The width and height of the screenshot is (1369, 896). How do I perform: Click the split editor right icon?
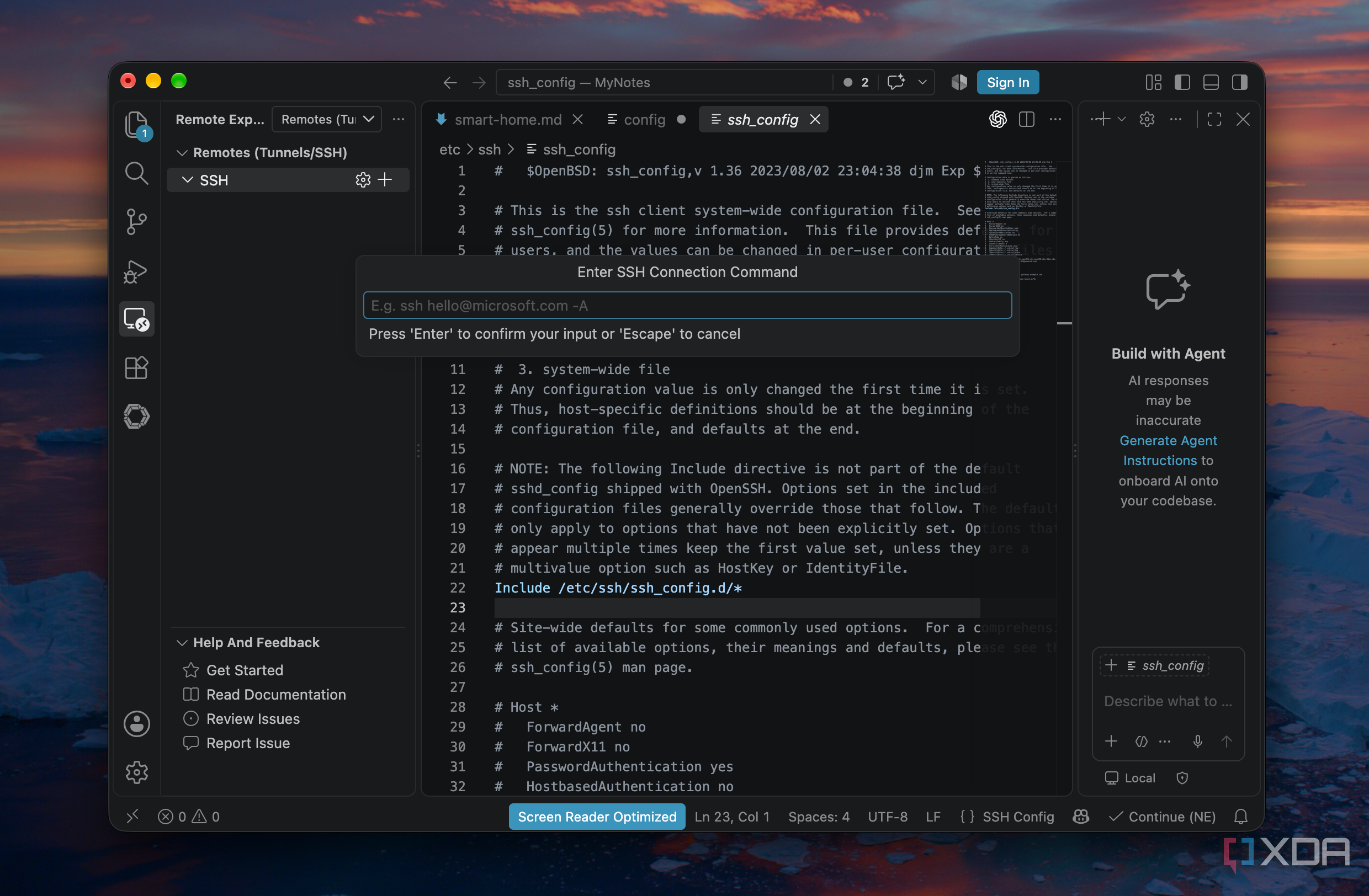(1026, 120)
